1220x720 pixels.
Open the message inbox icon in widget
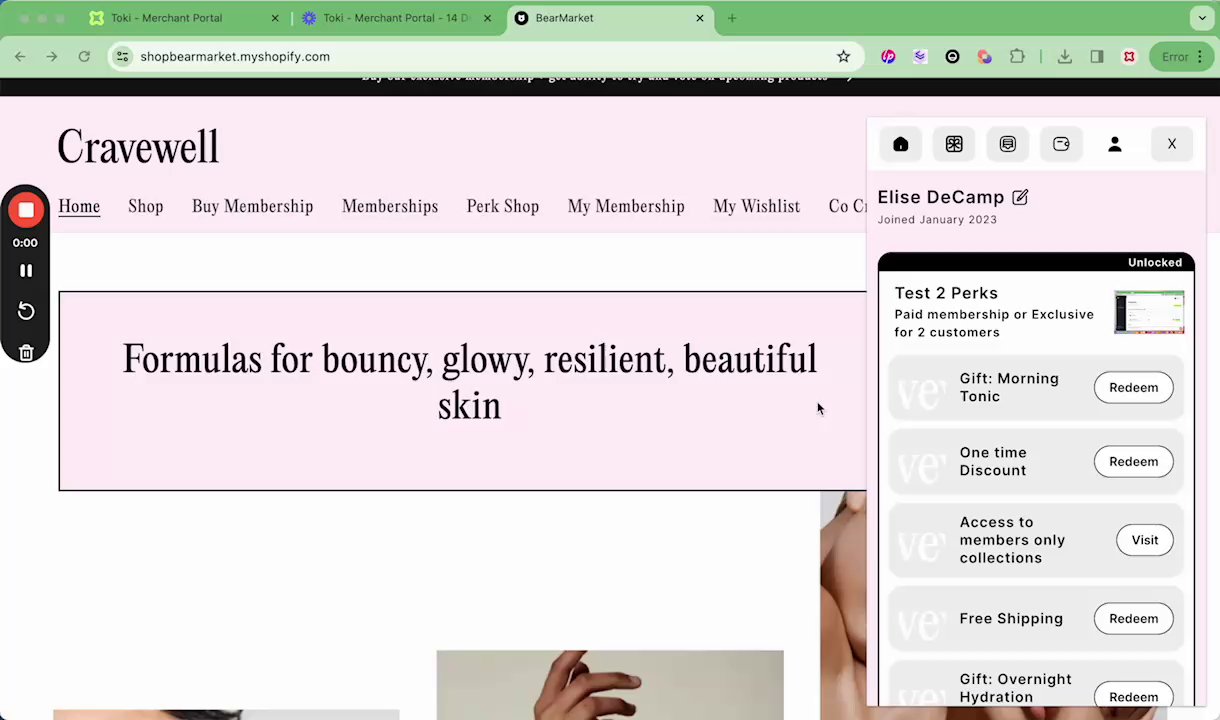(1007, 144)
